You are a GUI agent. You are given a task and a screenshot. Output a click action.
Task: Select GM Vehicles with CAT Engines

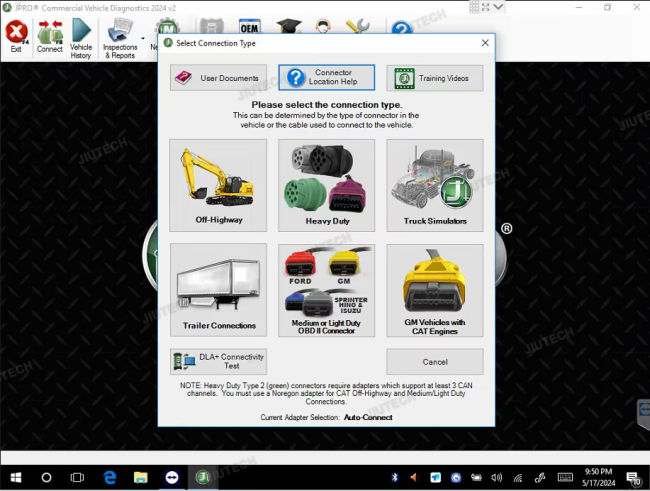point(434,290)
